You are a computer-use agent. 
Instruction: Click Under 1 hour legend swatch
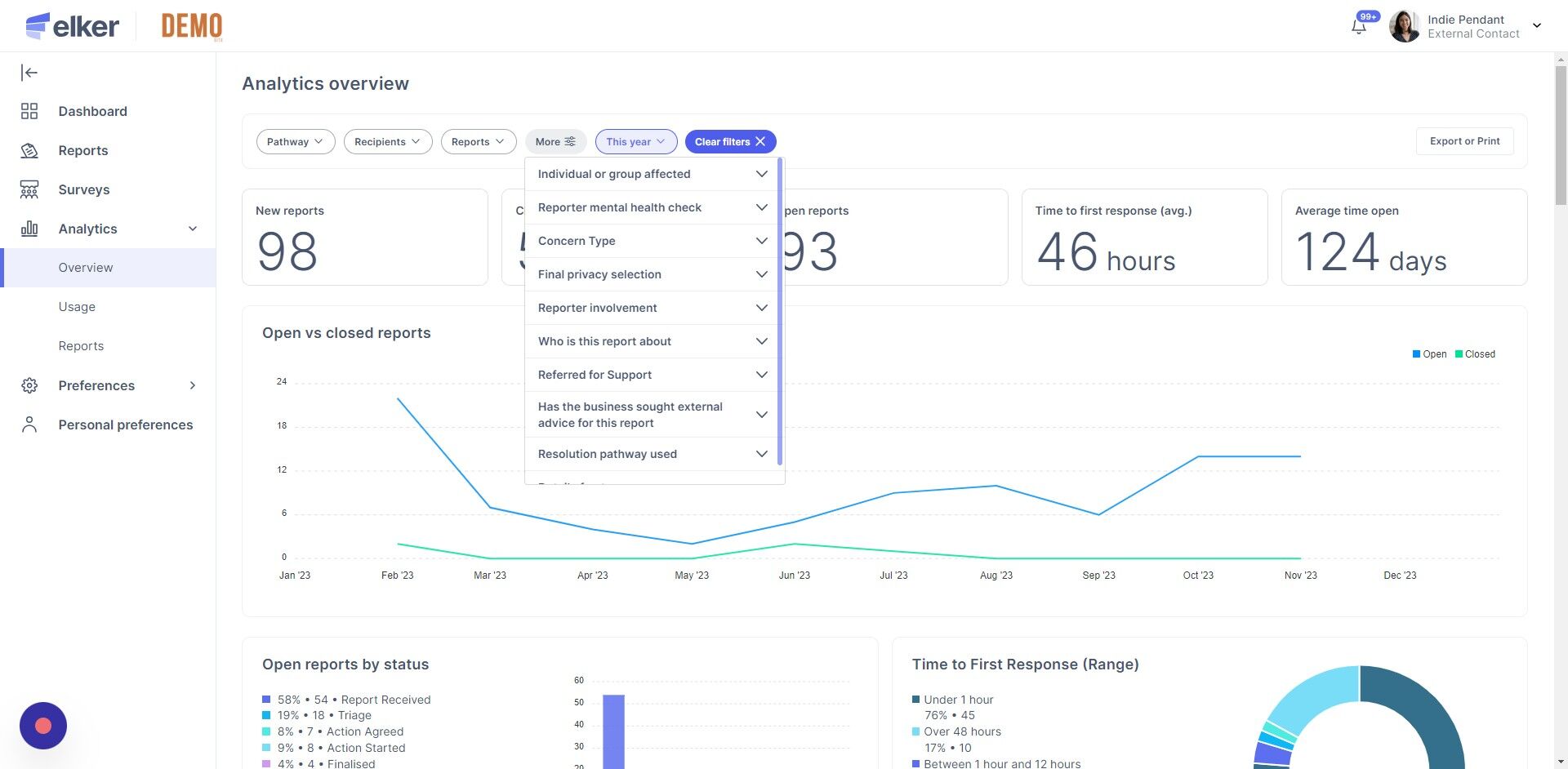tap(916, 700)
